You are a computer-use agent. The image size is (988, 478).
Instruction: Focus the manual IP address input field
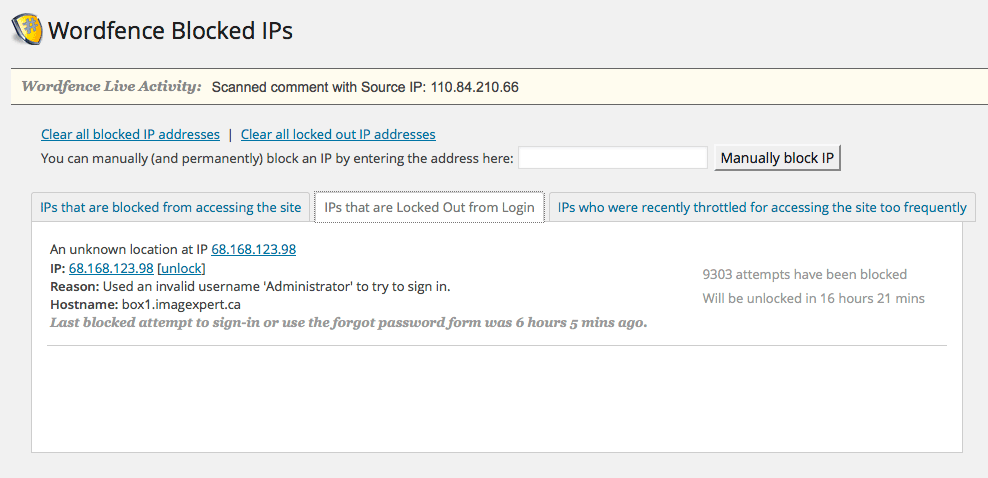coord(612,157)
